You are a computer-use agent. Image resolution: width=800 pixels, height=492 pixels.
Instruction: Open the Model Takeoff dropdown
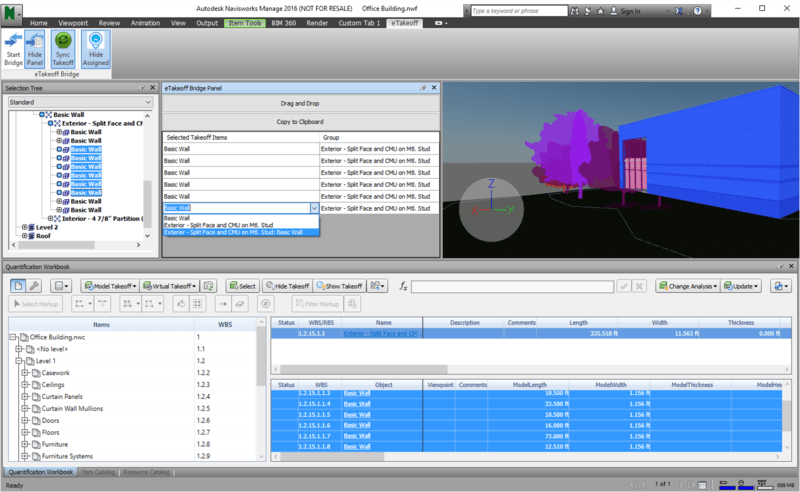click(110, 286)
